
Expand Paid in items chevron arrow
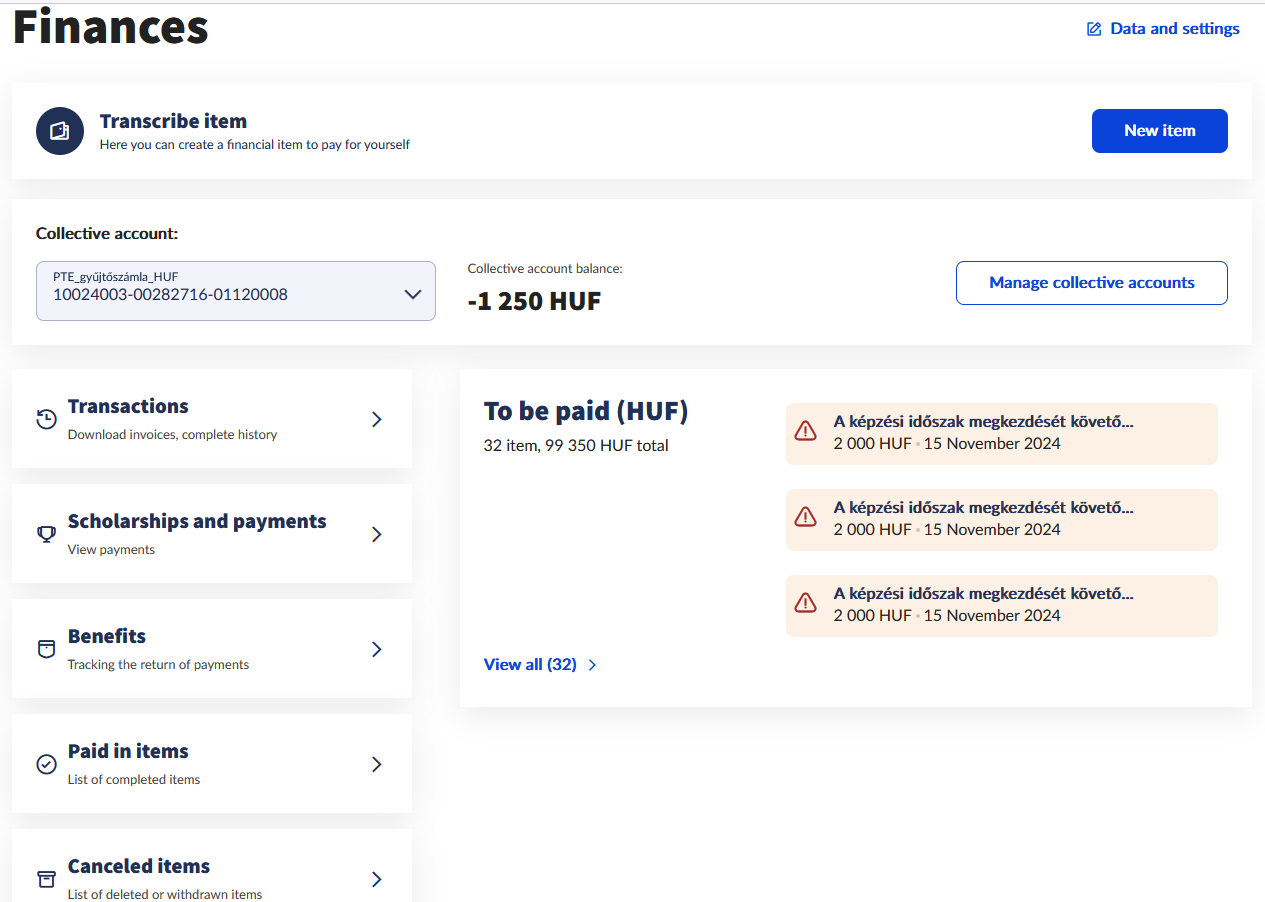[x=377, y=764]
